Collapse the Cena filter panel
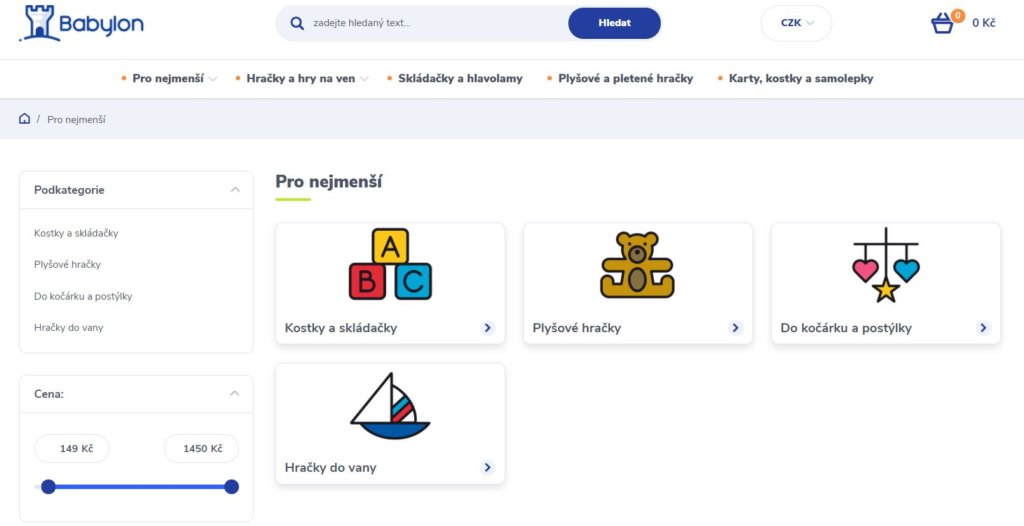 tap(235, 393)
